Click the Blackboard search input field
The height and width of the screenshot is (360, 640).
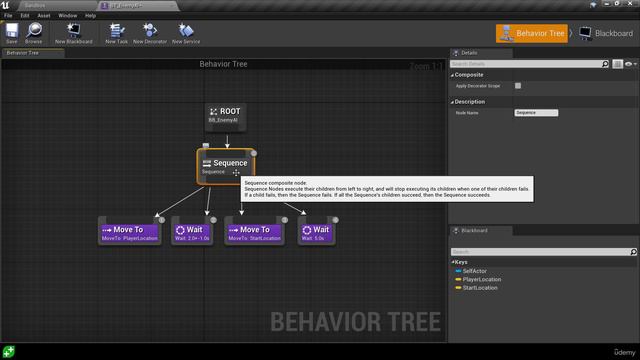(x=540, y=252)
